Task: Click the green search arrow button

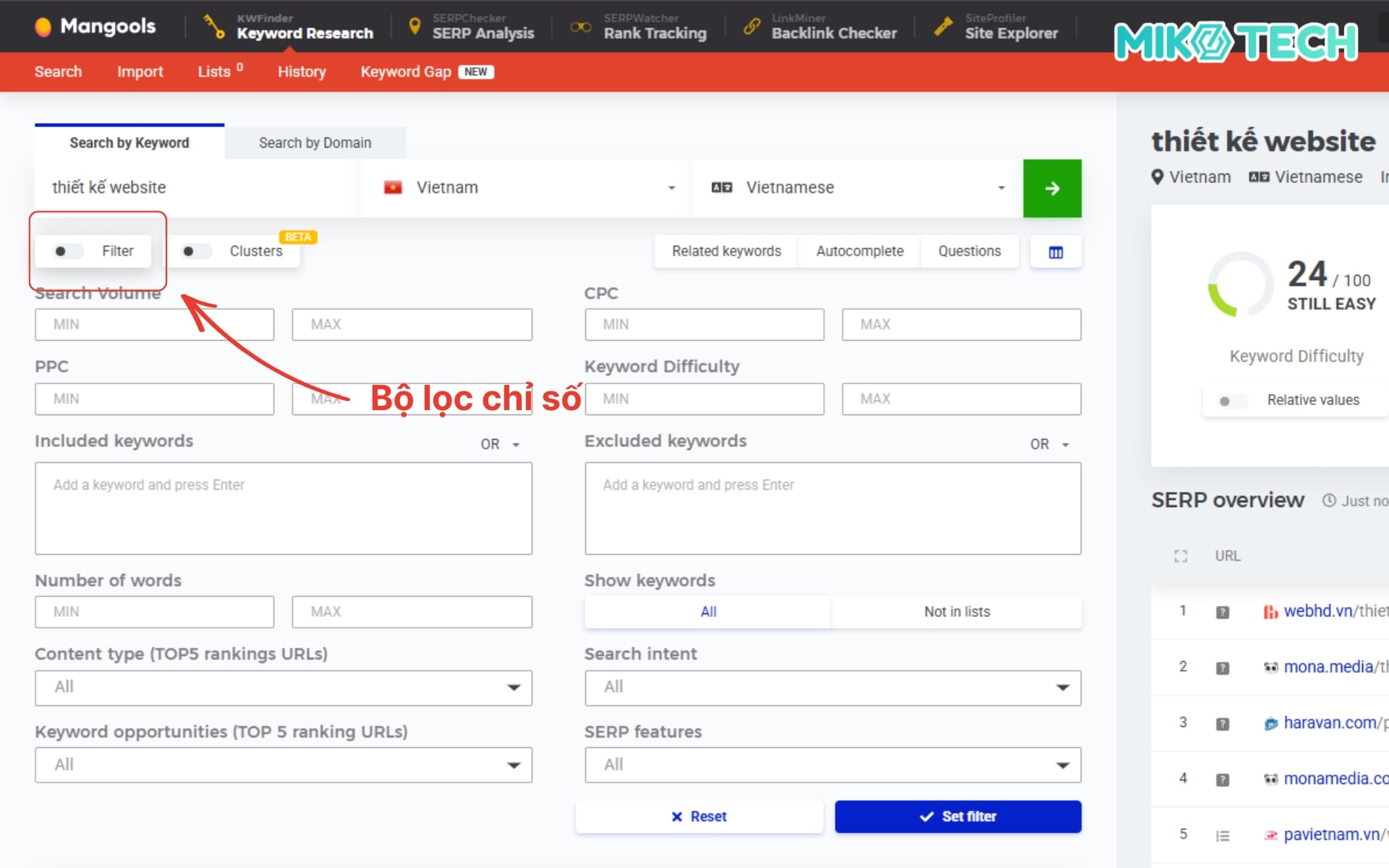Action: (1052, 189)
